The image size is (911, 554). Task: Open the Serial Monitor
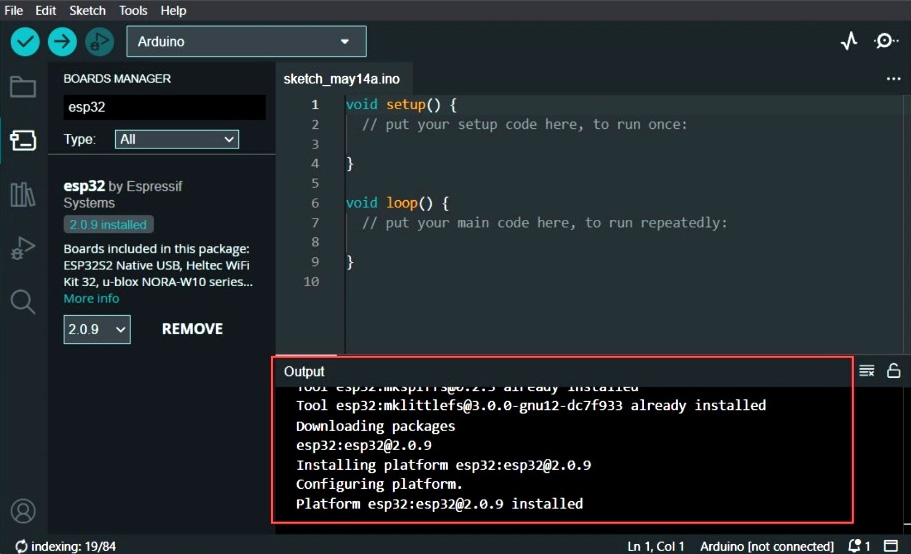click(885, 41)
